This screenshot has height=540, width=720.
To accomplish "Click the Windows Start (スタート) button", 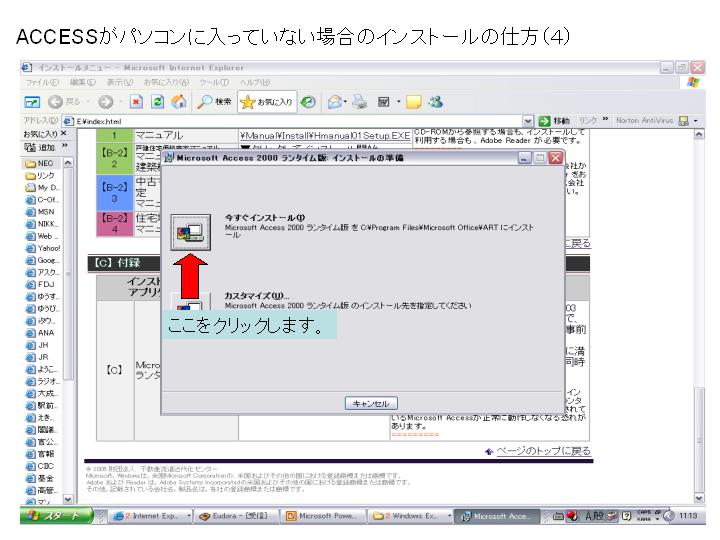I will [56, 516].
